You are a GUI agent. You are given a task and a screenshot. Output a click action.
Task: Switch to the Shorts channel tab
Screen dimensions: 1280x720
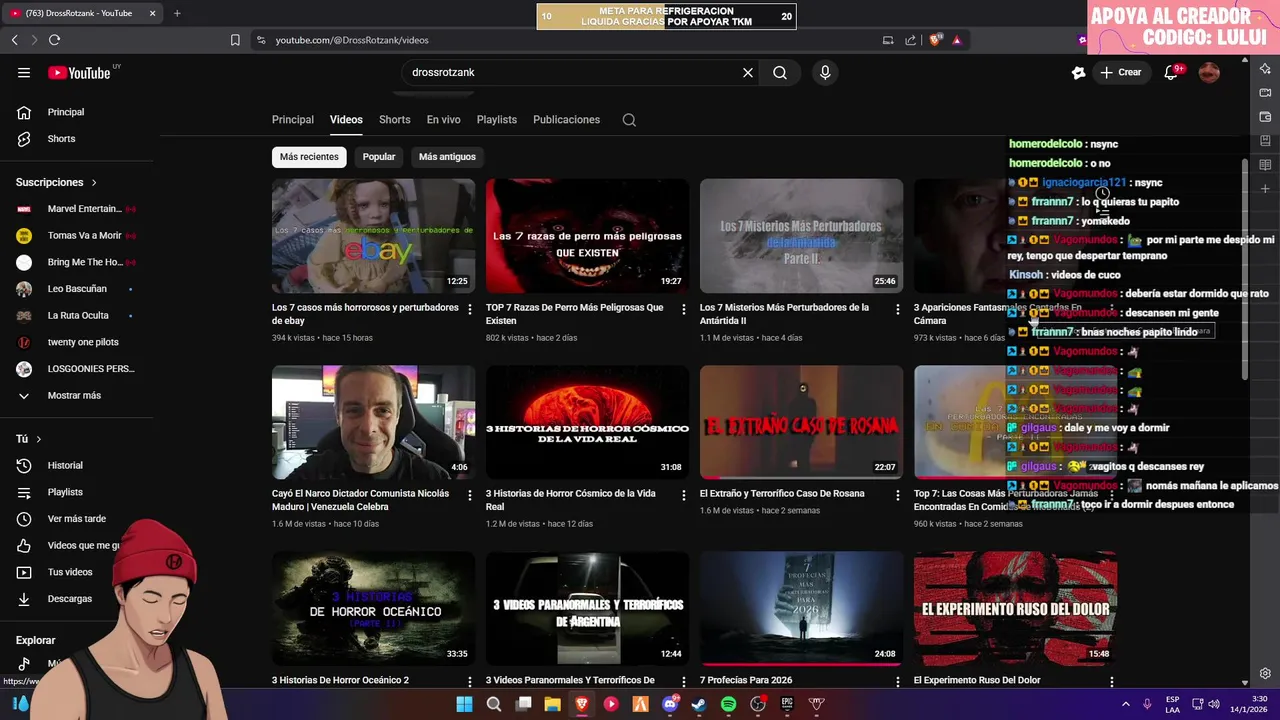click(394, 119)
